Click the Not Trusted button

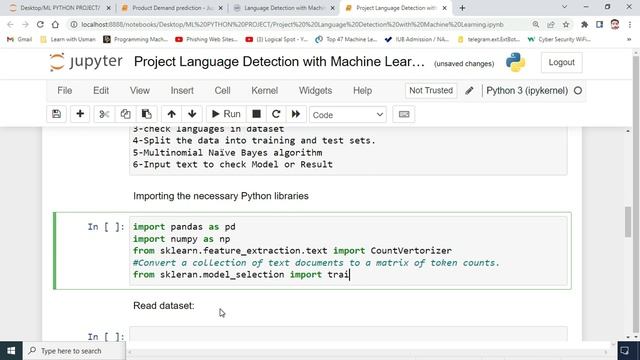click(x=431, y=91)
